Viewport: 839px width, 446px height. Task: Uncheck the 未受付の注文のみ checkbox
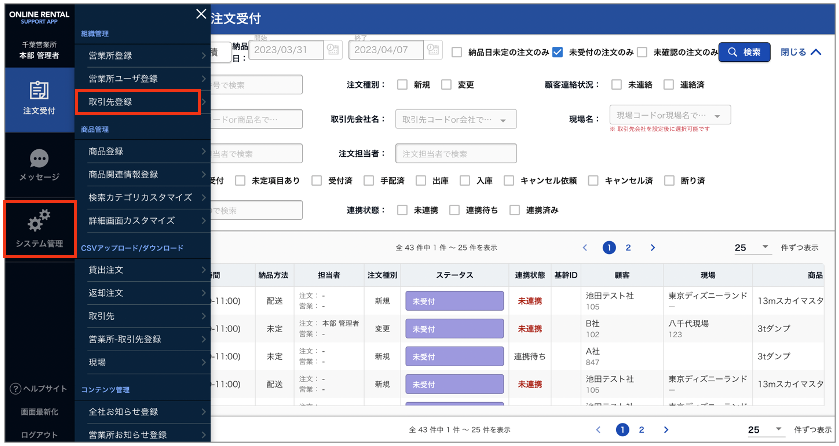[x=559, y=52]
